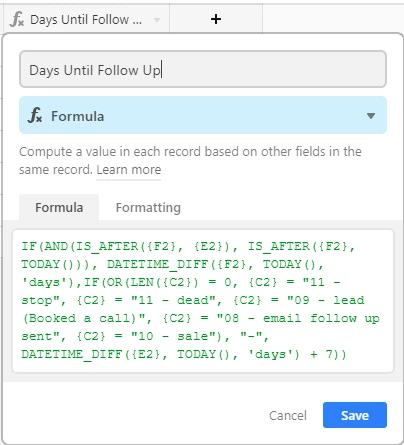Place cursor at "+ 7))" formula end

[328, 354]
